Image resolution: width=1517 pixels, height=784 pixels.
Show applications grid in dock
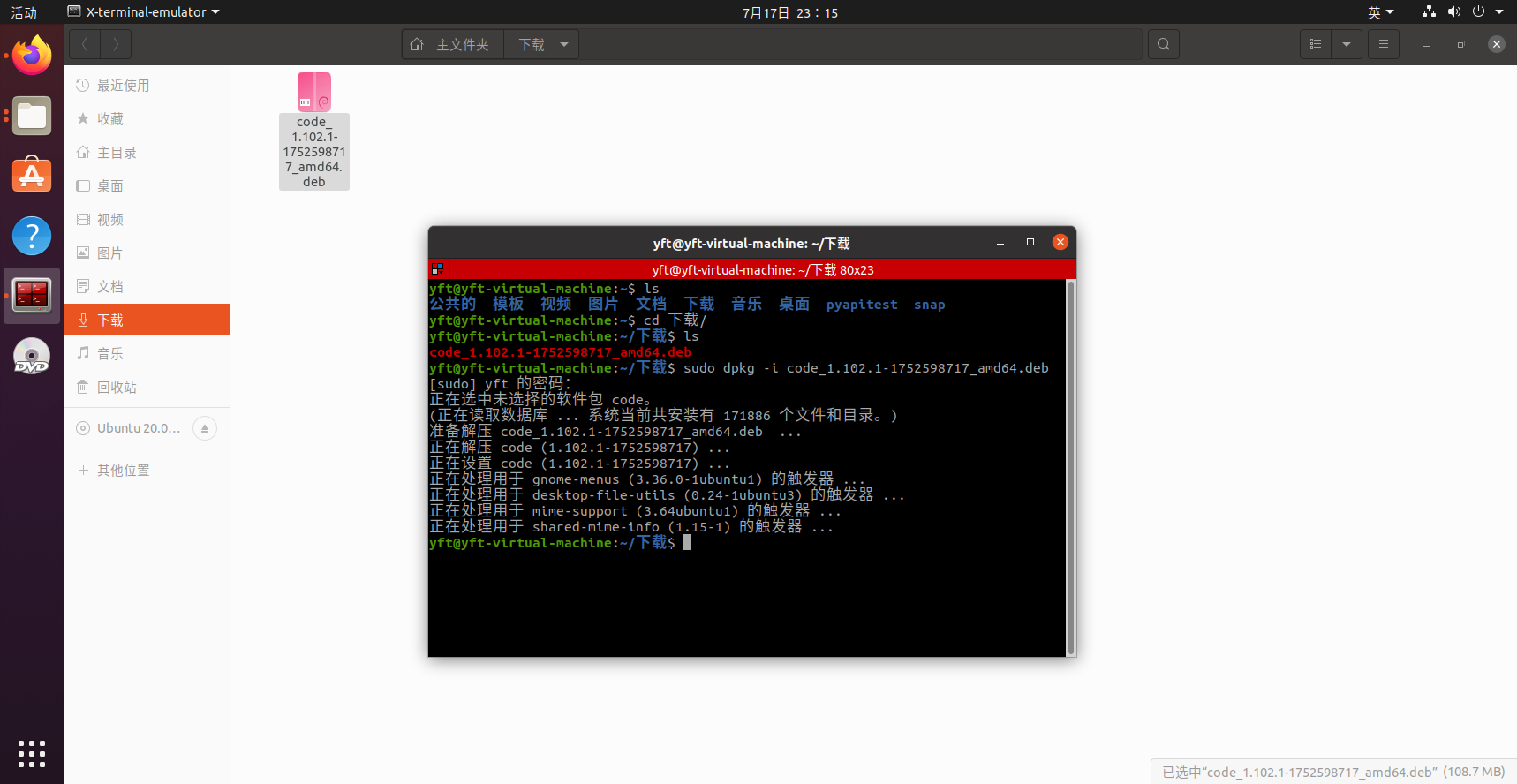click(32, 753)
